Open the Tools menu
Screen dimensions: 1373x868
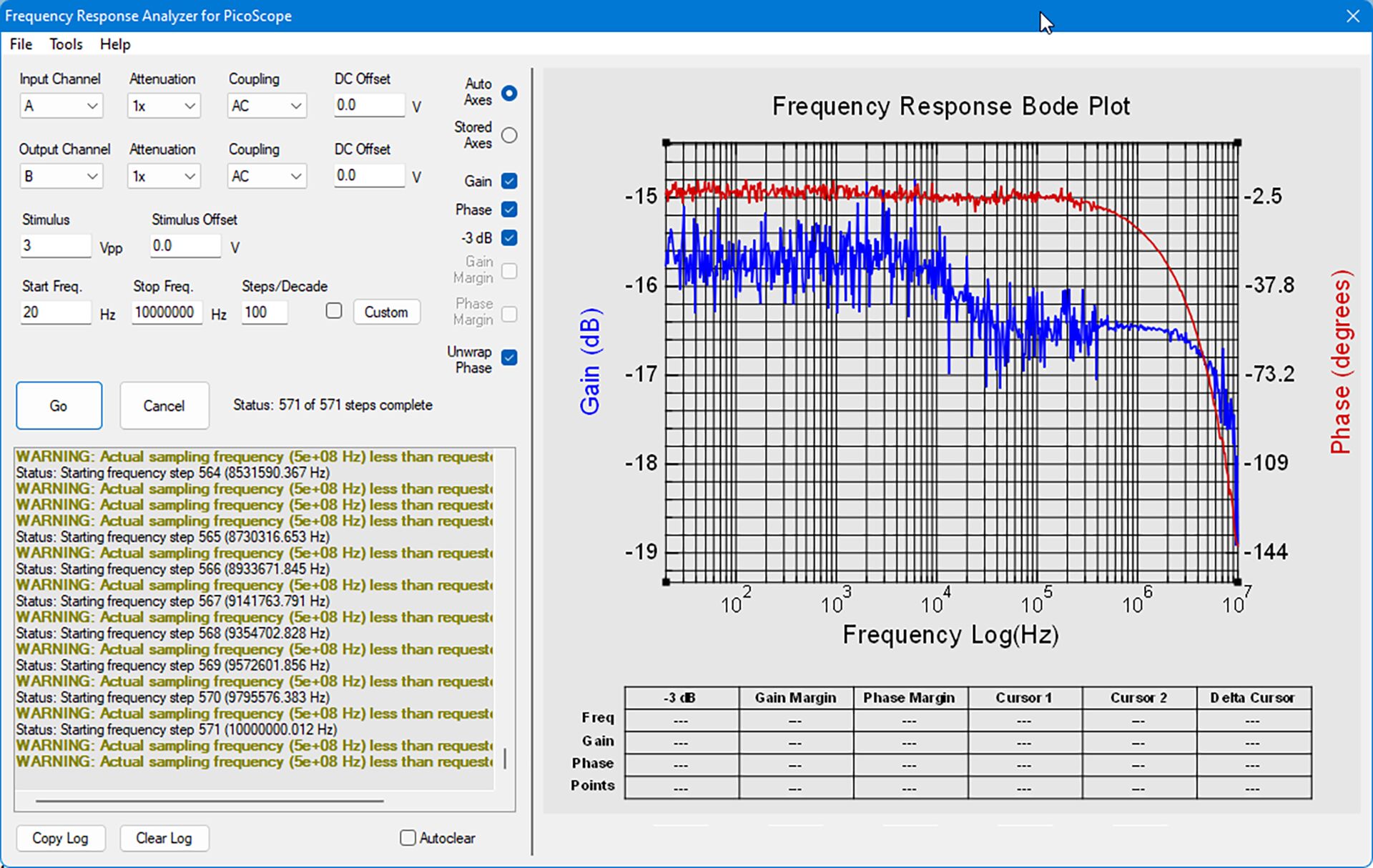(66, 44)
